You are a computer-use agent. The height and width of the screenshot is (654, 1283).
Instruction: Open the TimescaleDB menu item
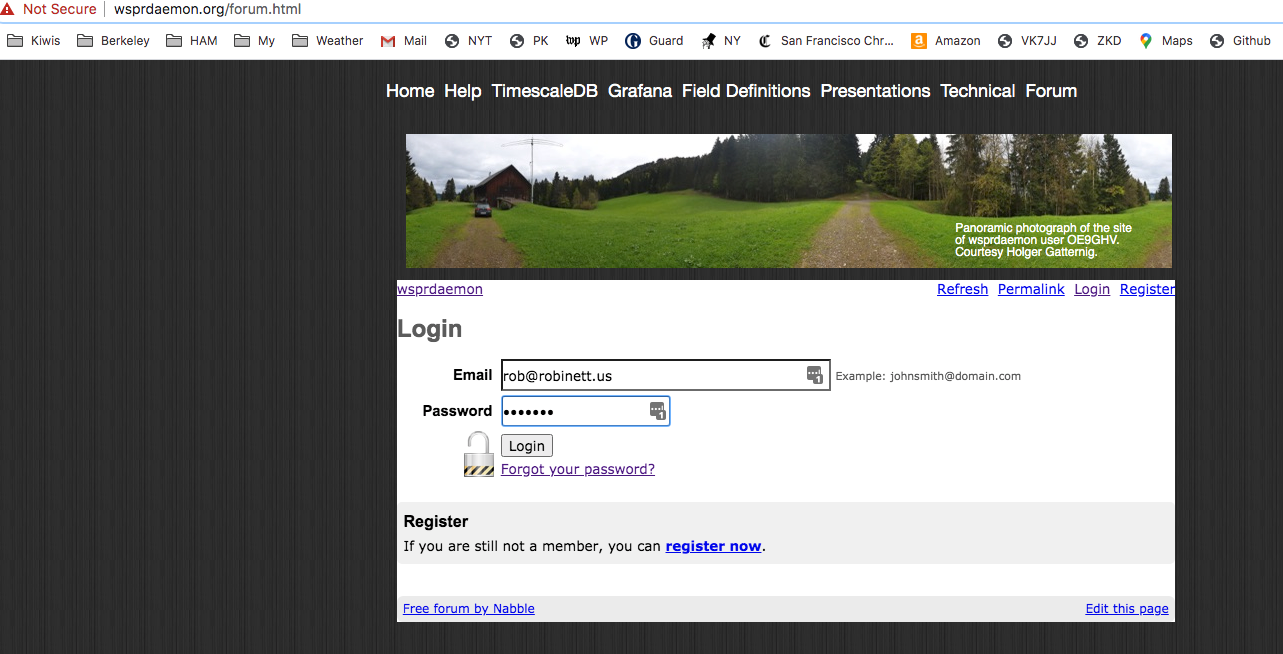[x=544, y=91]
